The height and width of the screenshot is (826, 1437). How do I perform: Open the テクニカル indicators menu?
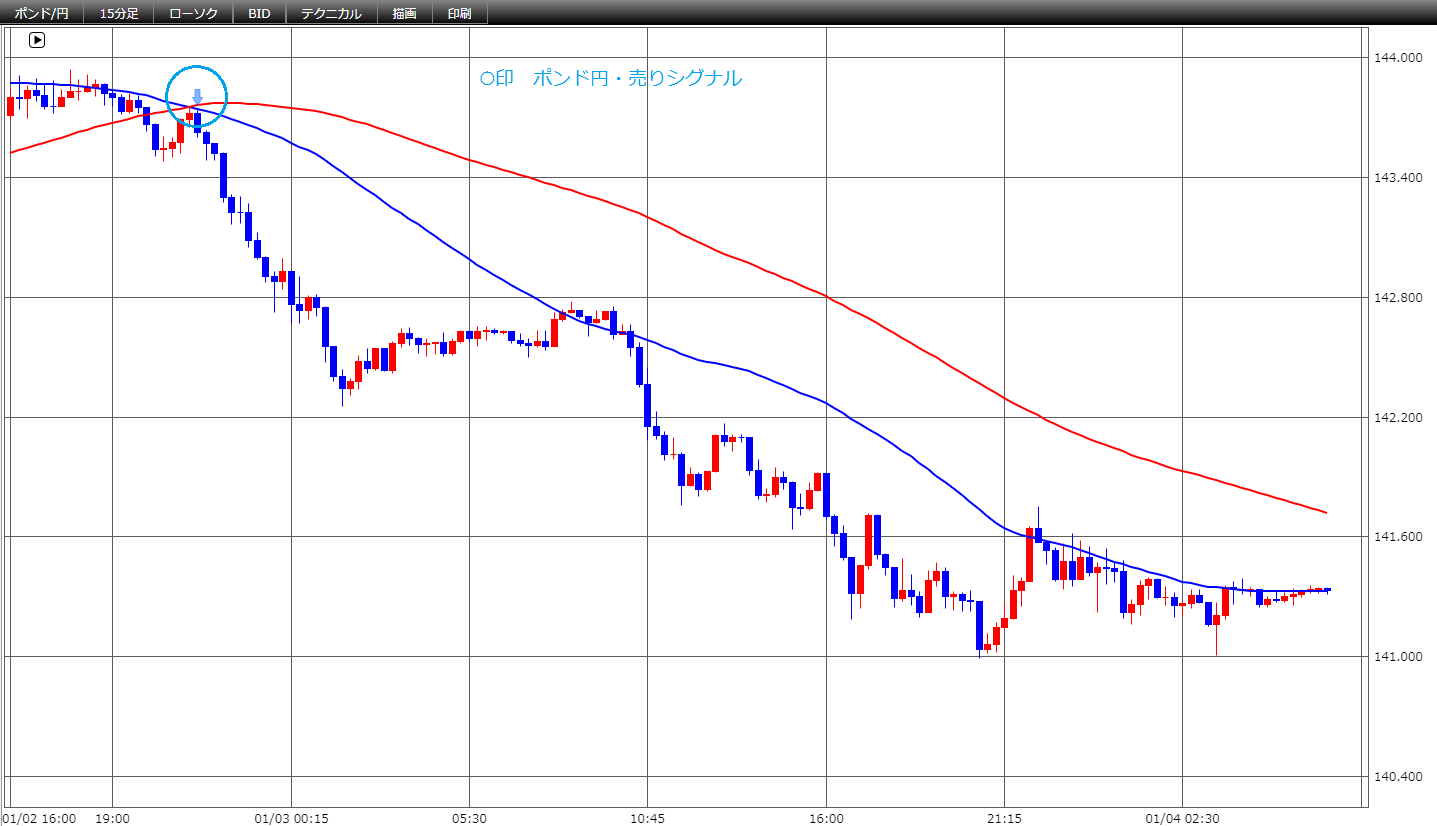331,13
